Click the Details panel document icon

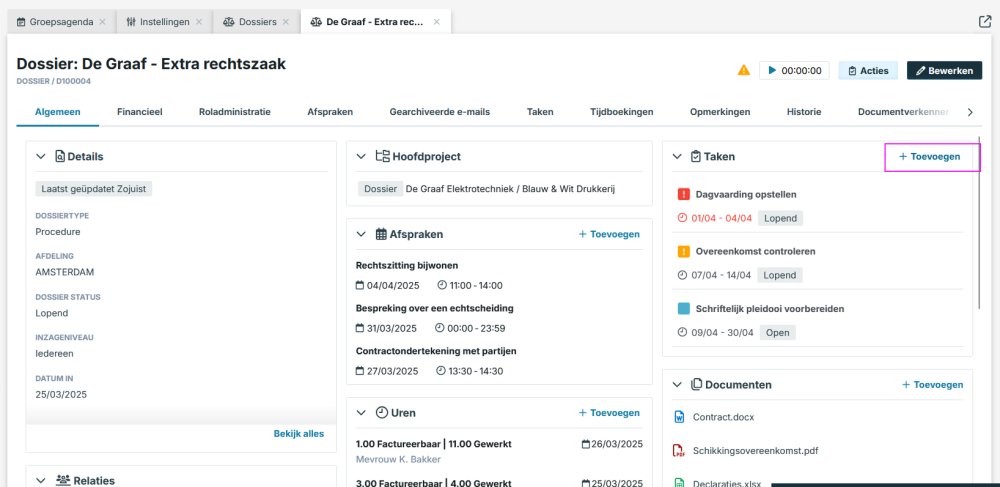coord(60,156)
